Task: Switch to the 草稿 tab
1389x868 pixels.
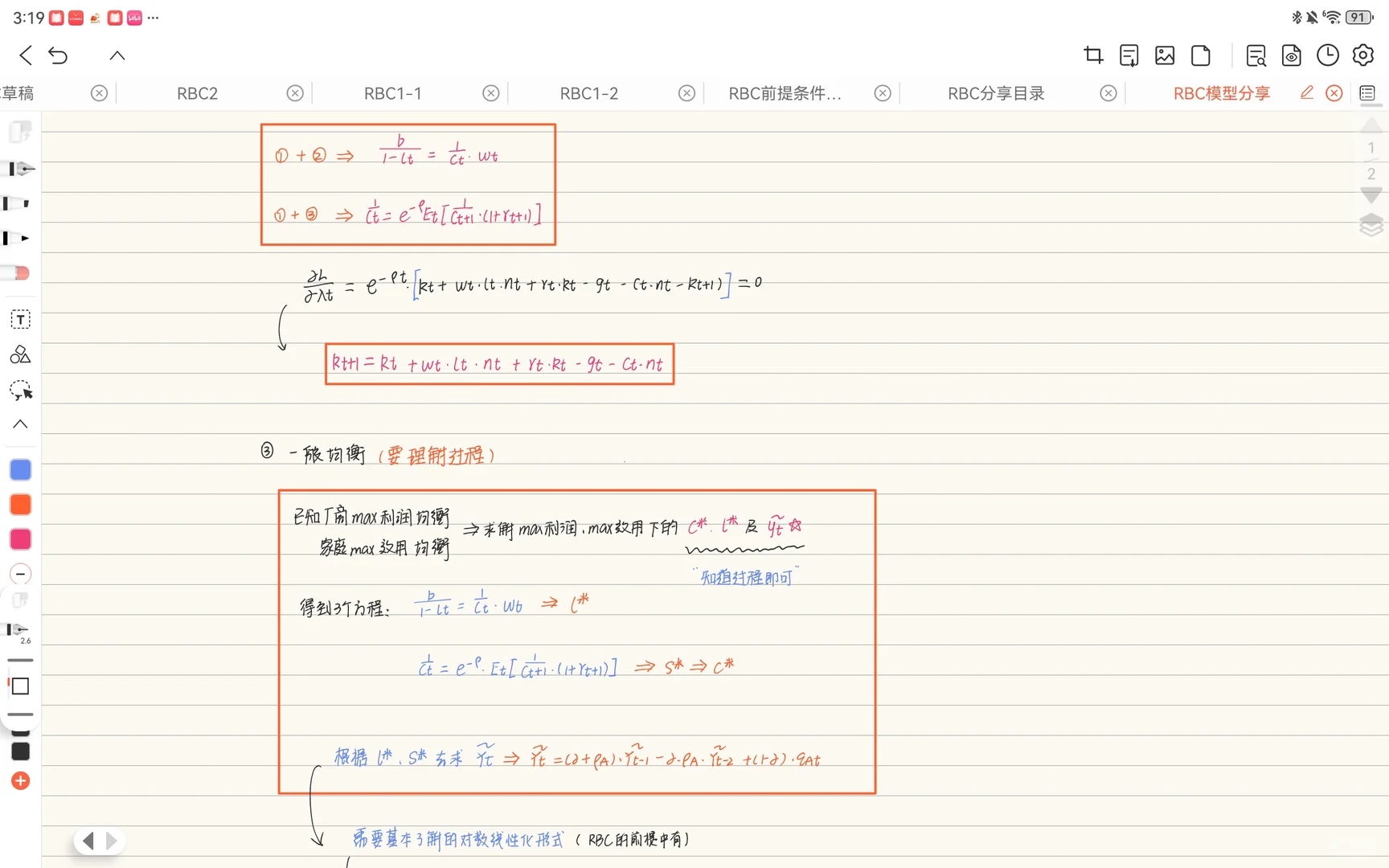Action: [x=18, y=93]
